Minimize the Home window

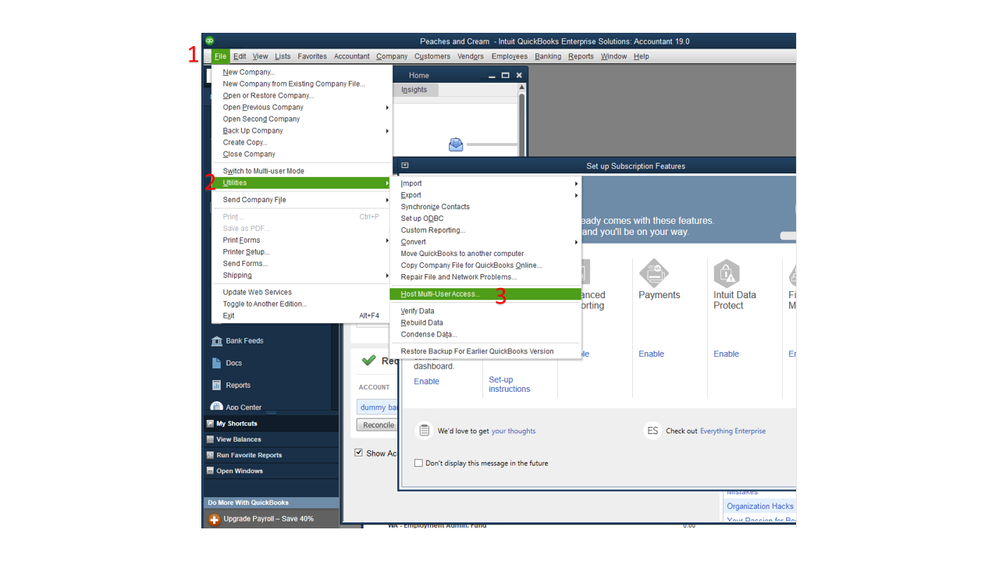click(x=492, y=76)
